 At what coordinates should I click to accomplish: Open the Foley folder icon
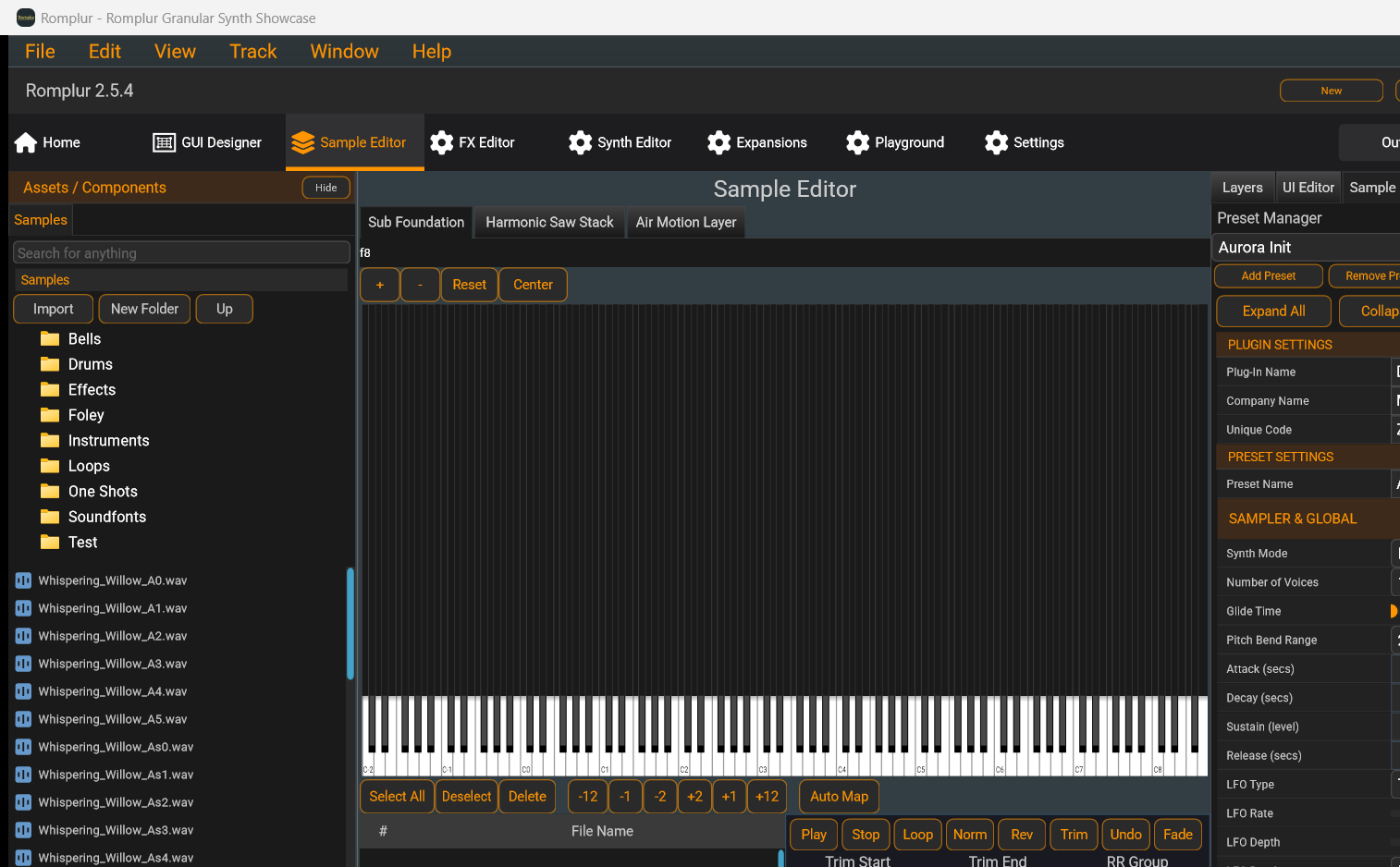coord(50,415)
